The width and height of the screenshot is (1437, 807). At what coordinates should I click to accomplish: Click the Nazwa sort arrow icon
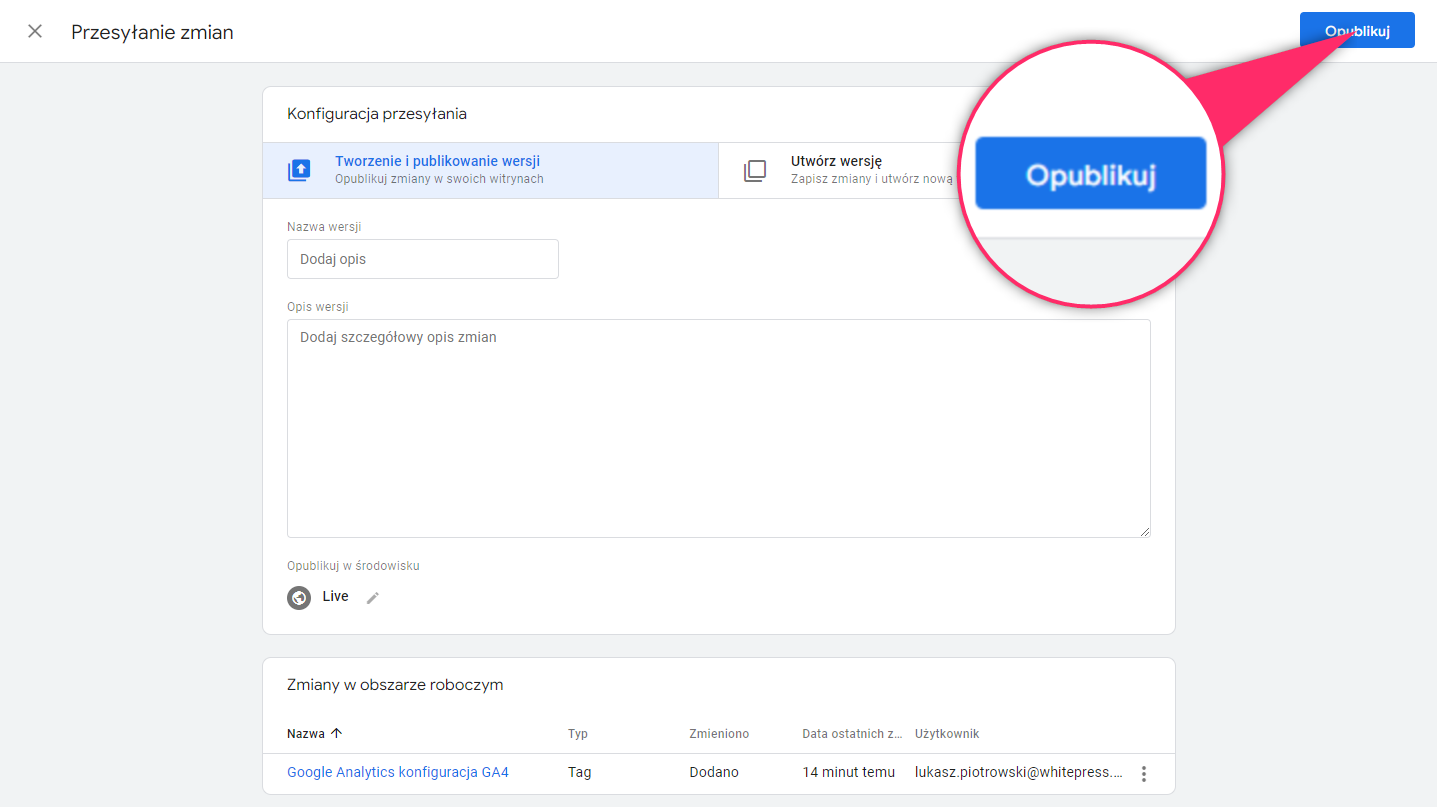[x=336, y=733]
